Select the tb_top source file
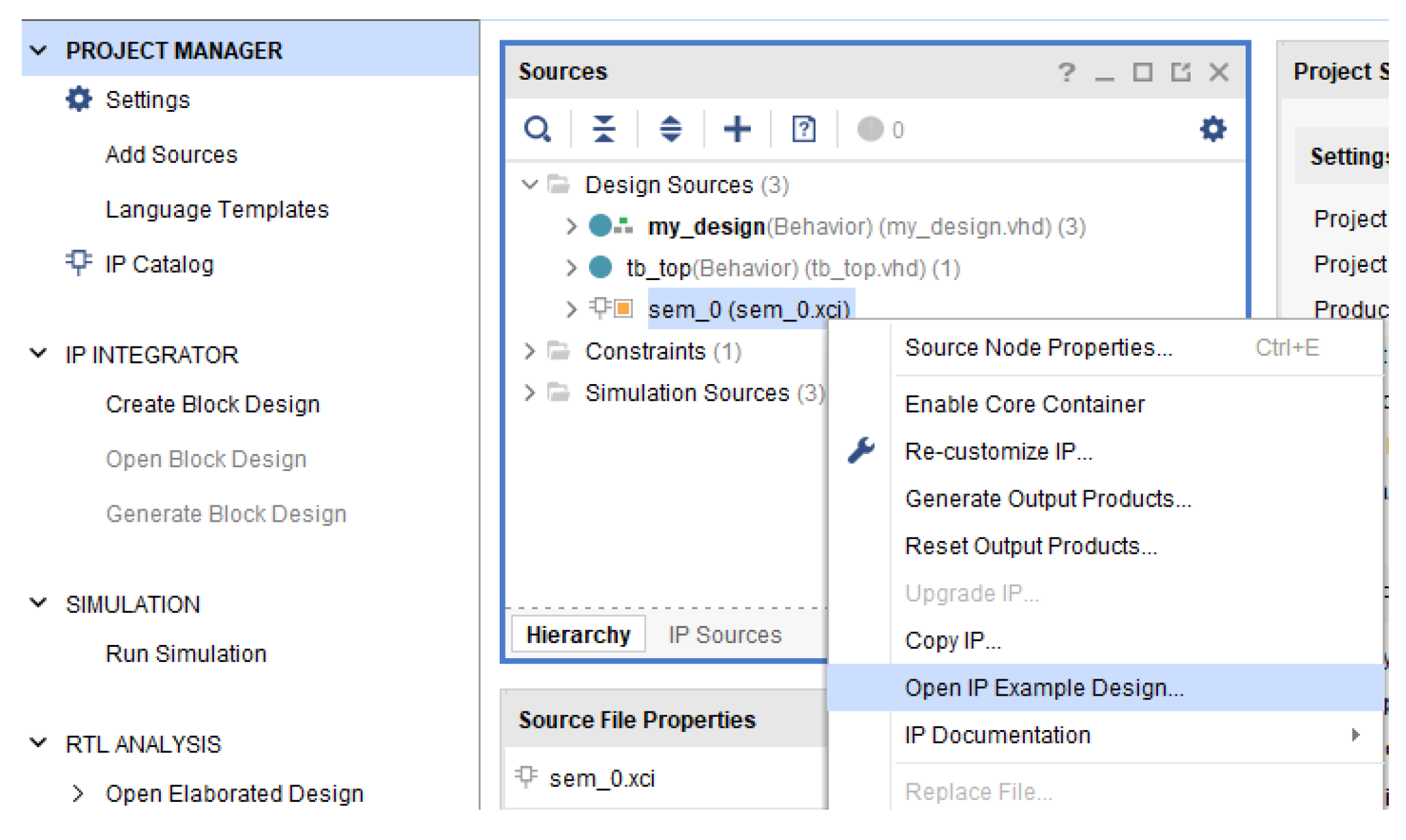Image resolution: width=1406 pixels, height=840 pixels. point(659,268)
